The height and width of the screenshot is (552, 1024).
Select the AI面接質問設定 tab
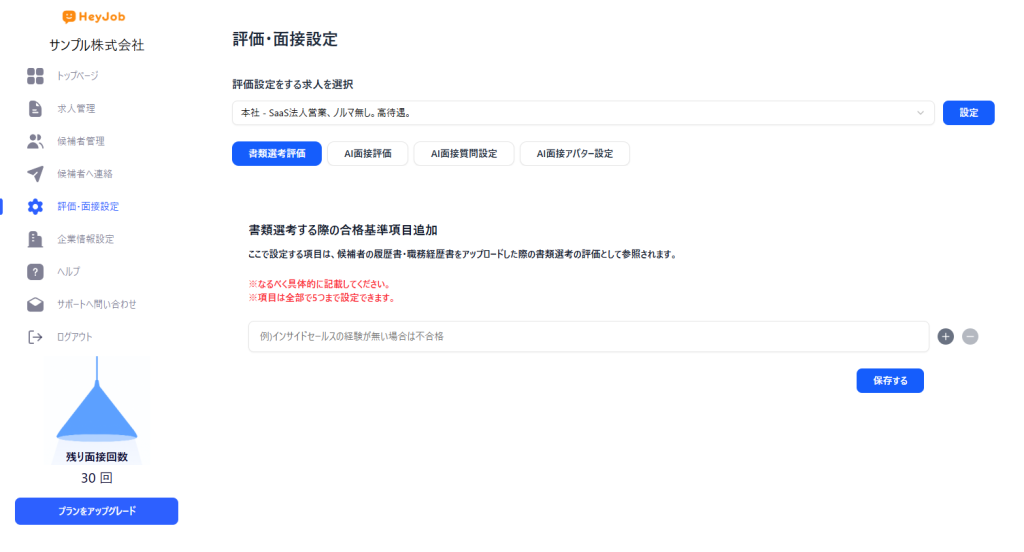coord(463,154)
